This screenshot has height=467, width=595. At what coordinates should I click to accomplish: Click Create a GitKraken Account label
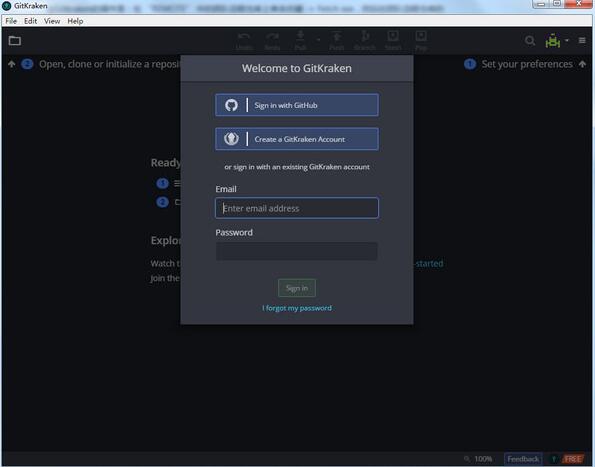point(300,139)
